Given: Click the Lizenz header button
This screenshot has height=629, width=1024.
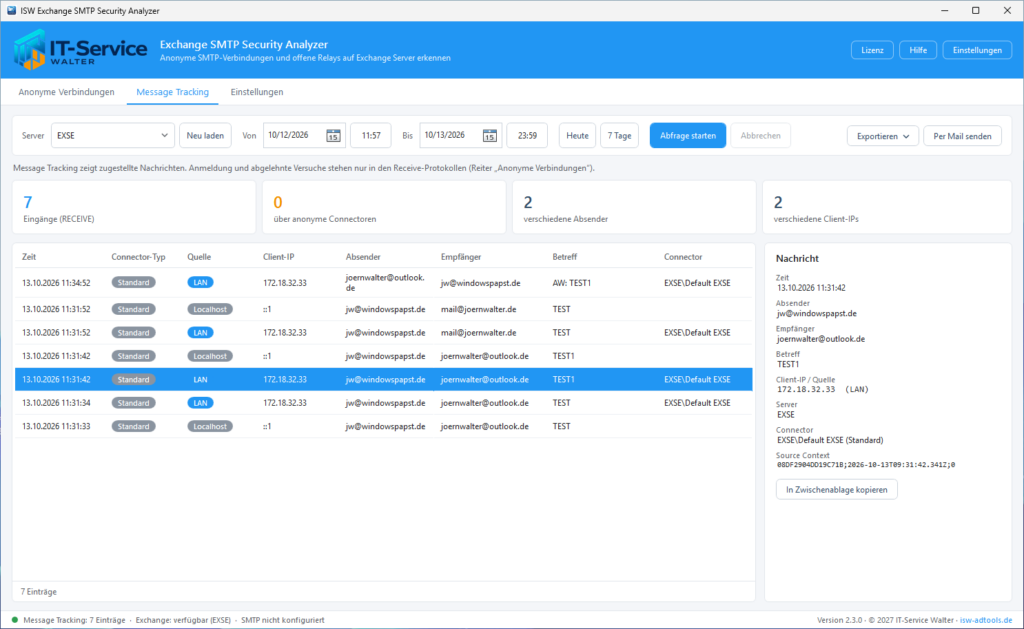Looking at the screenshot, I should point(872,50).
